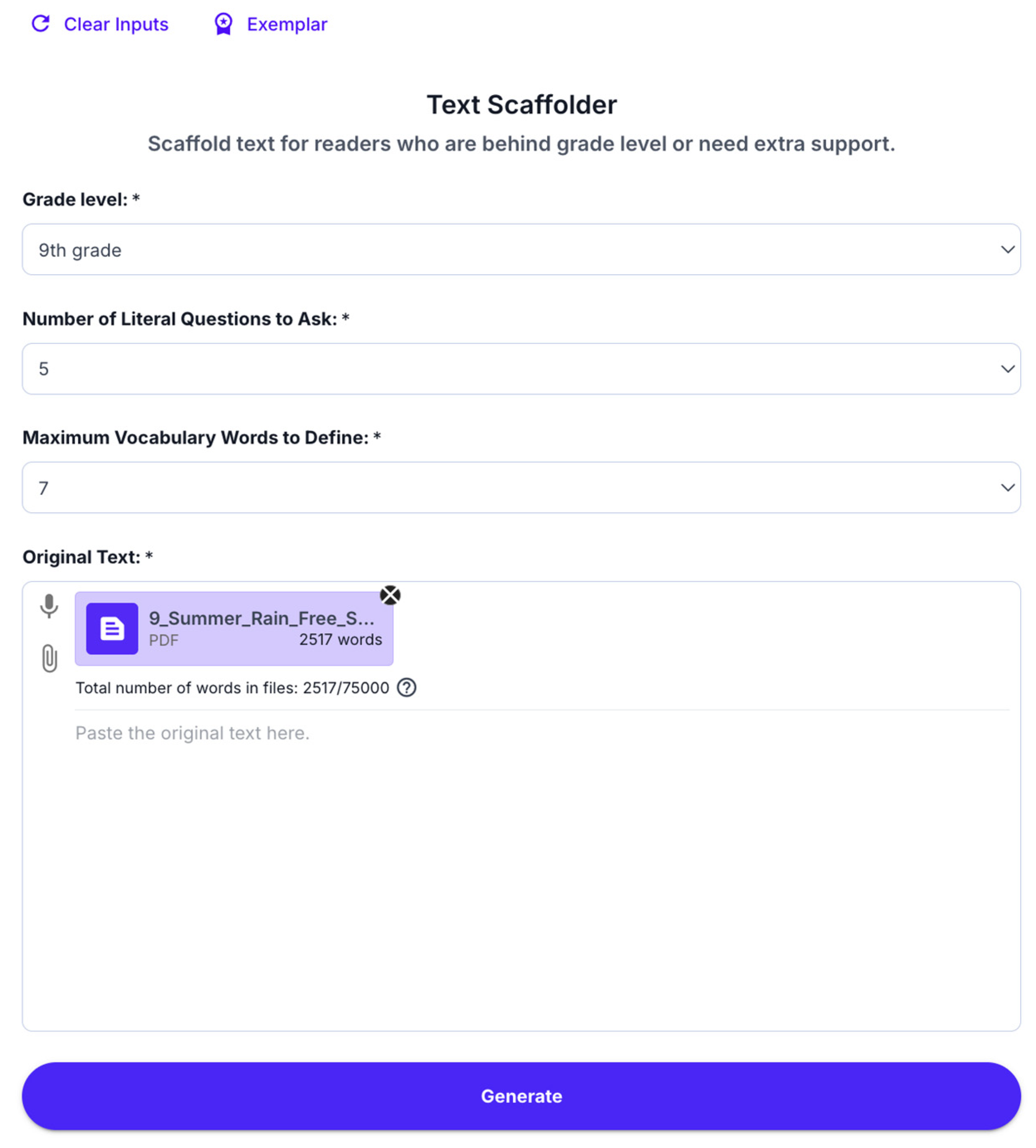Remove the attached Summer Rain PDF
The image size is (1036, 1148).
[390, 595]
